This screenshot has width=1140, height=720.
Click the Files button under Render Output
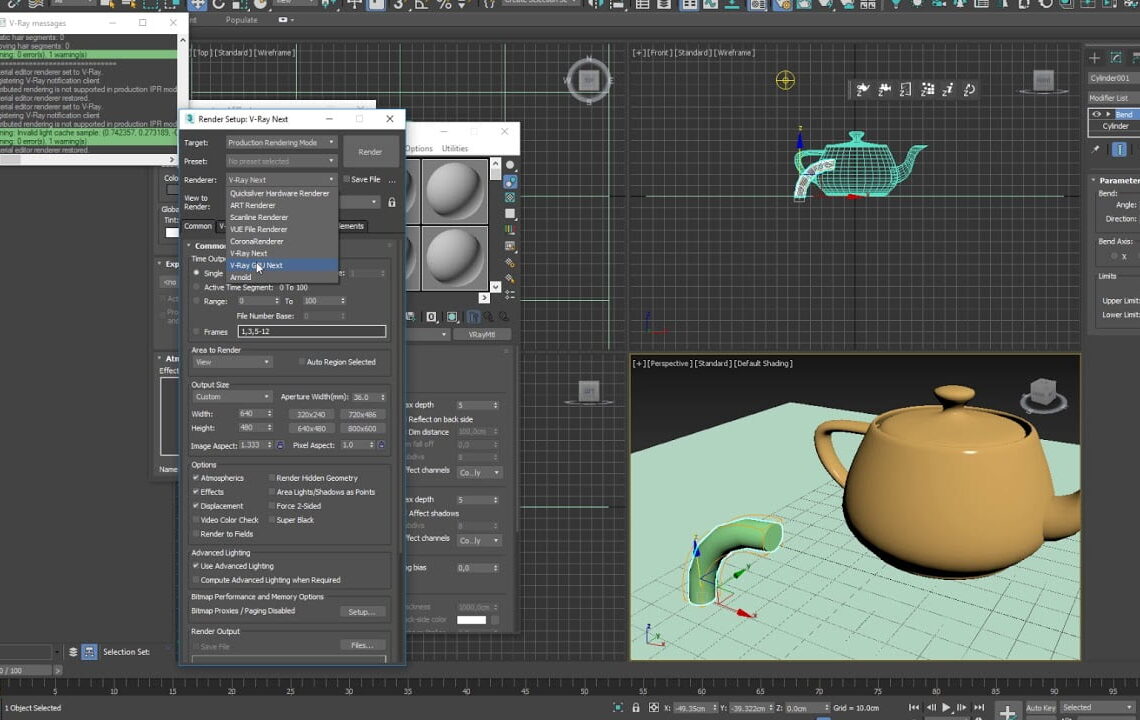coord(361,645)
